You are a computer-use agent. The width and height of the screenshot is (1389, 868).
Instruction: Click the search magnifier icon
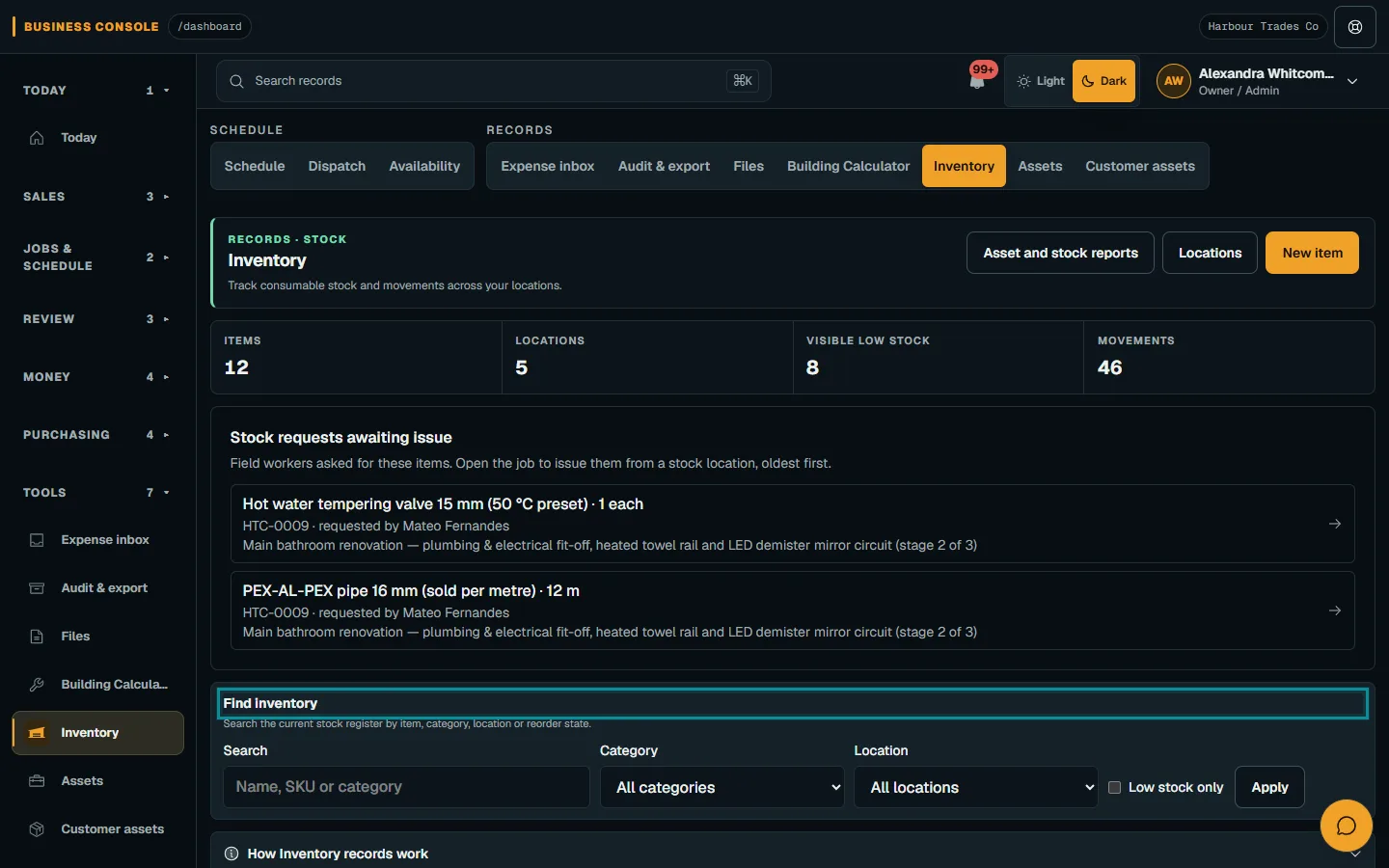(236, 81)
